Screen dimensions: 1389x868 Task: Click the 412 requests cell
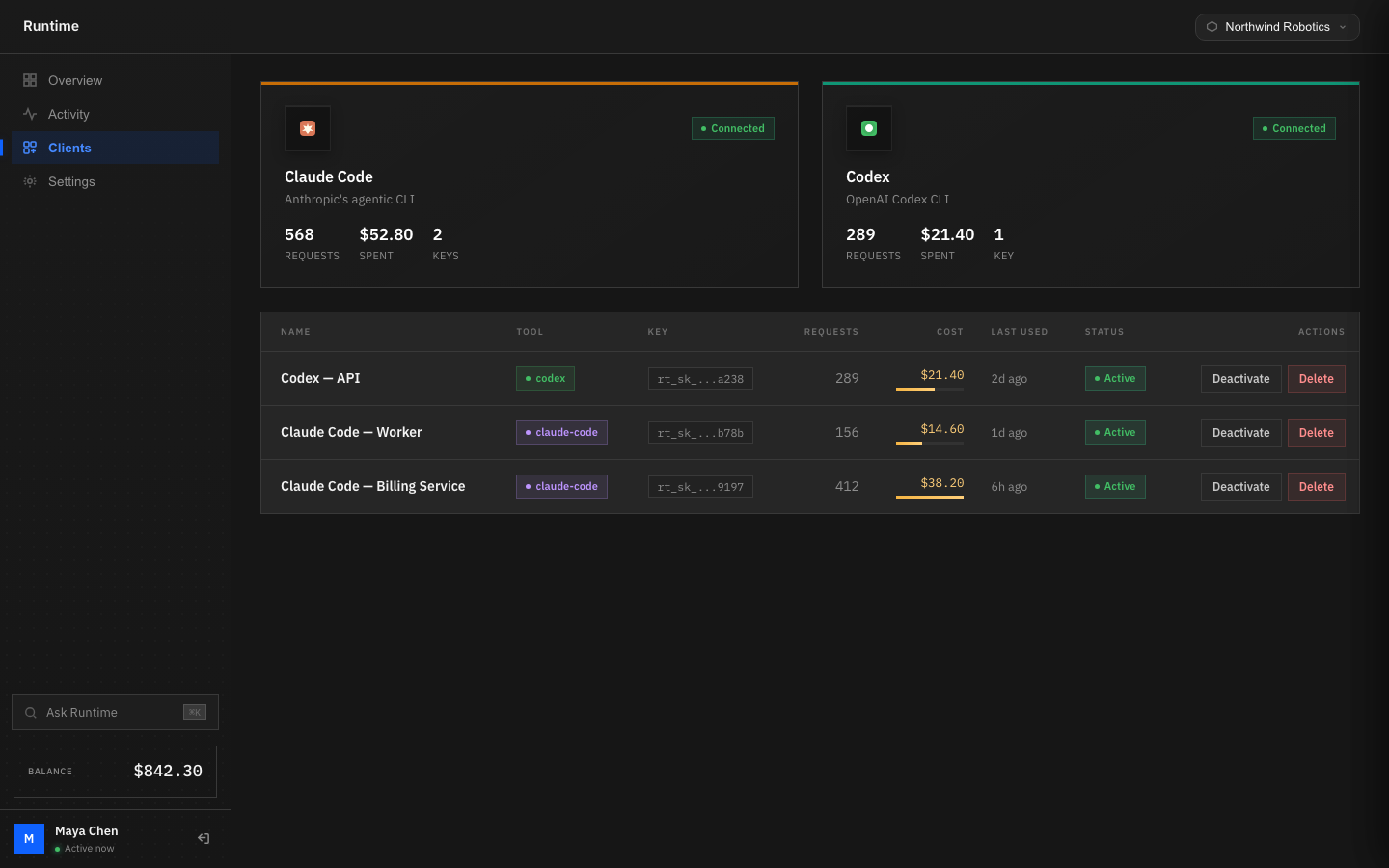pyautogui.click(x=847, y=487)
